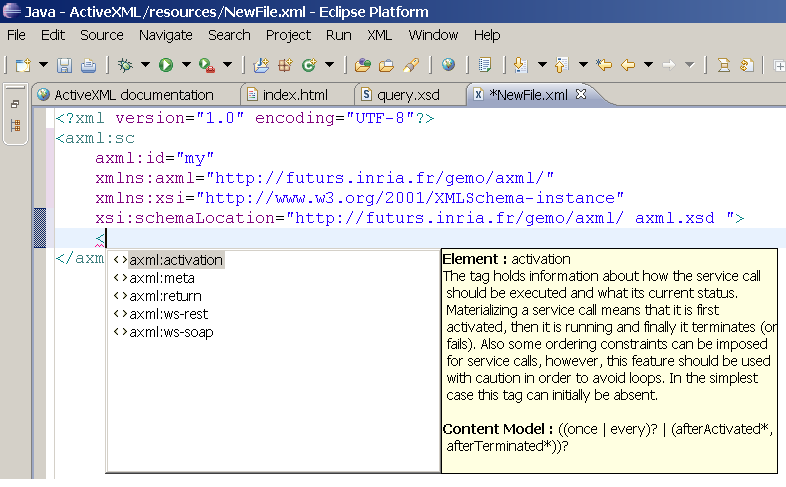Select axml:ws-soap completion proposal

(x=163, y=332)
